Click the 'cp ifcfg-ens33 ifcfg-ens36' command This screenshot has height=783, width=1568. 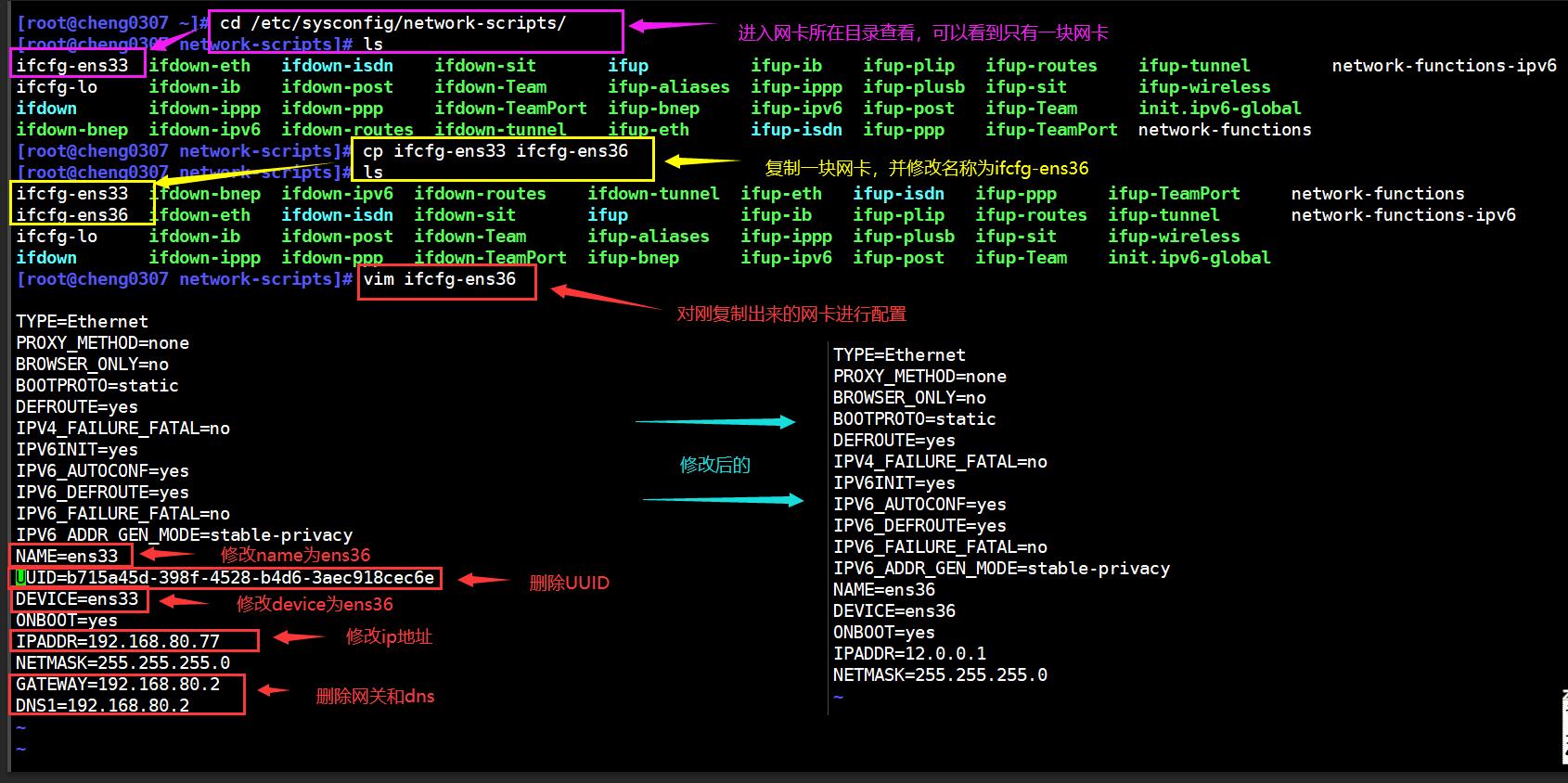[x=495, y=150]
